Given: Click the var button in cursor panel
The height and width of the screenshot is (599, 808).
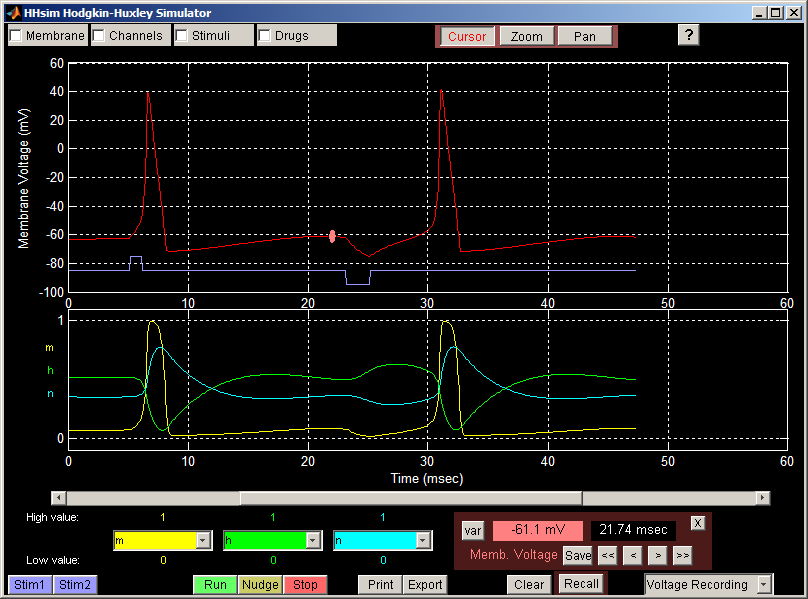Looking at the screenshot, I should click(472, 530).
